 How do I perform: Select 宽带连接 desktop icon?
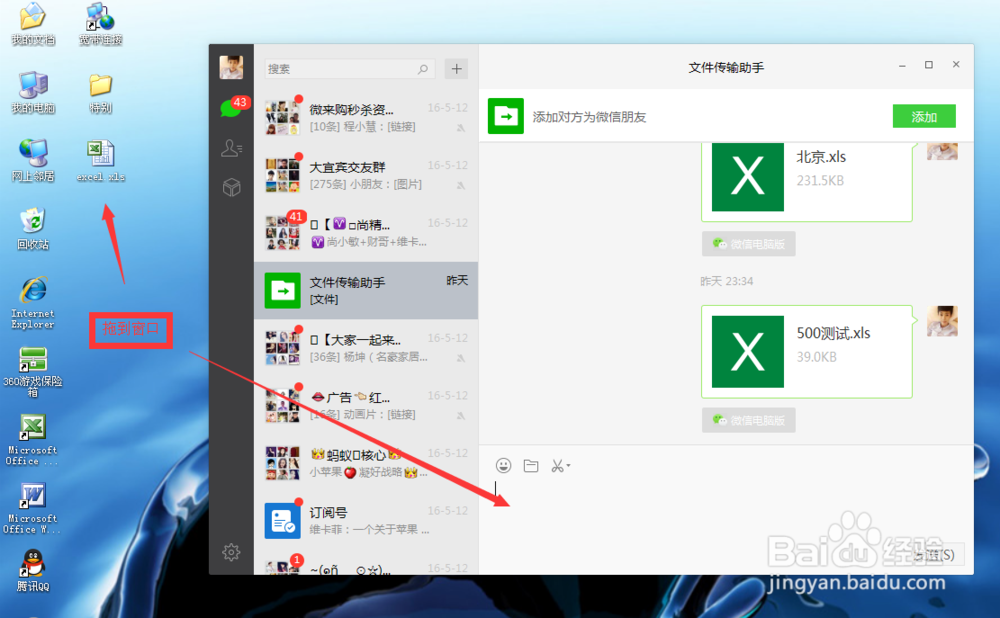click(101, 24)
